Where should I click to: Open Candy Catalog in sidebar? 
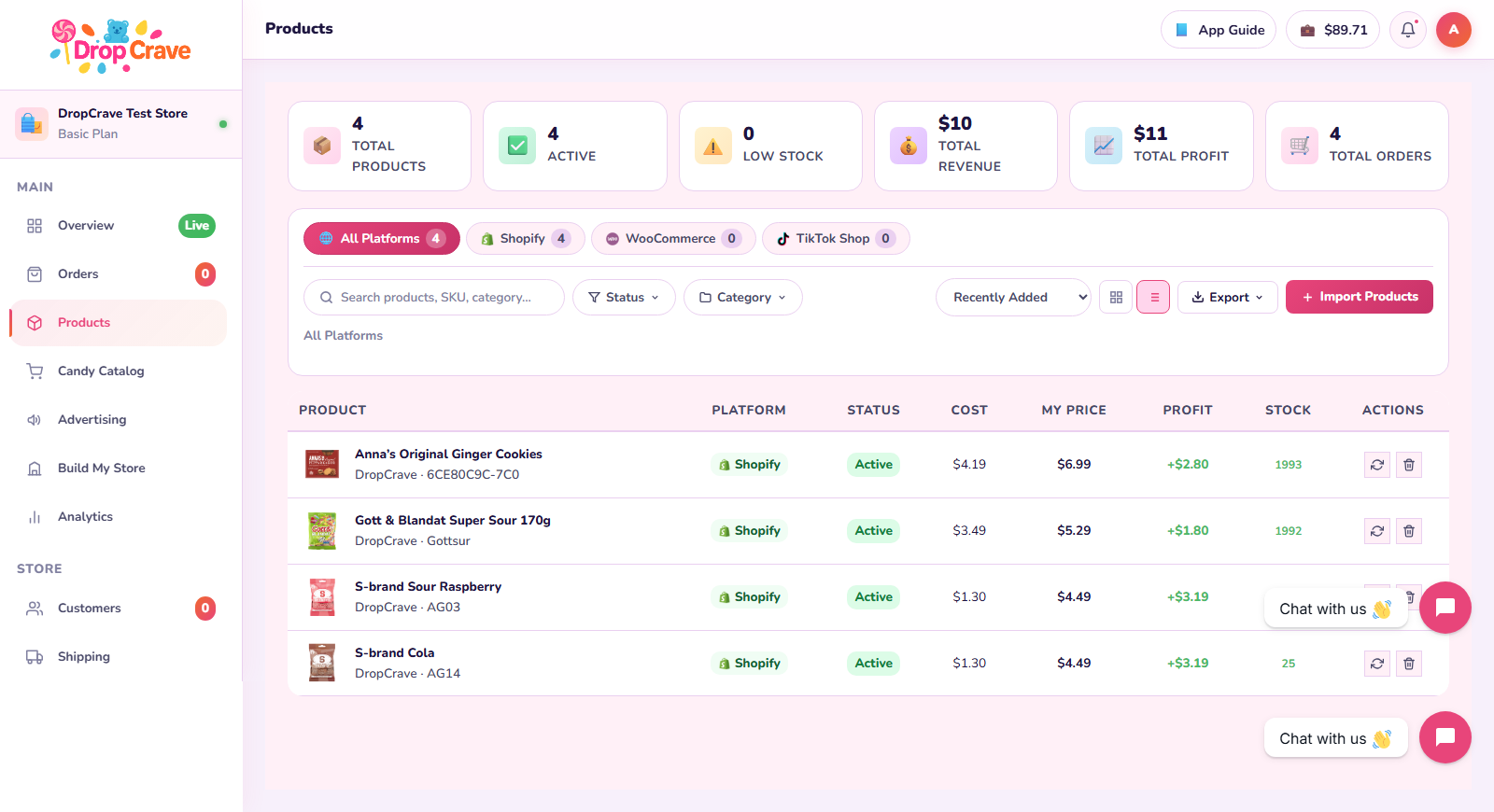click(x=119, y=371)
